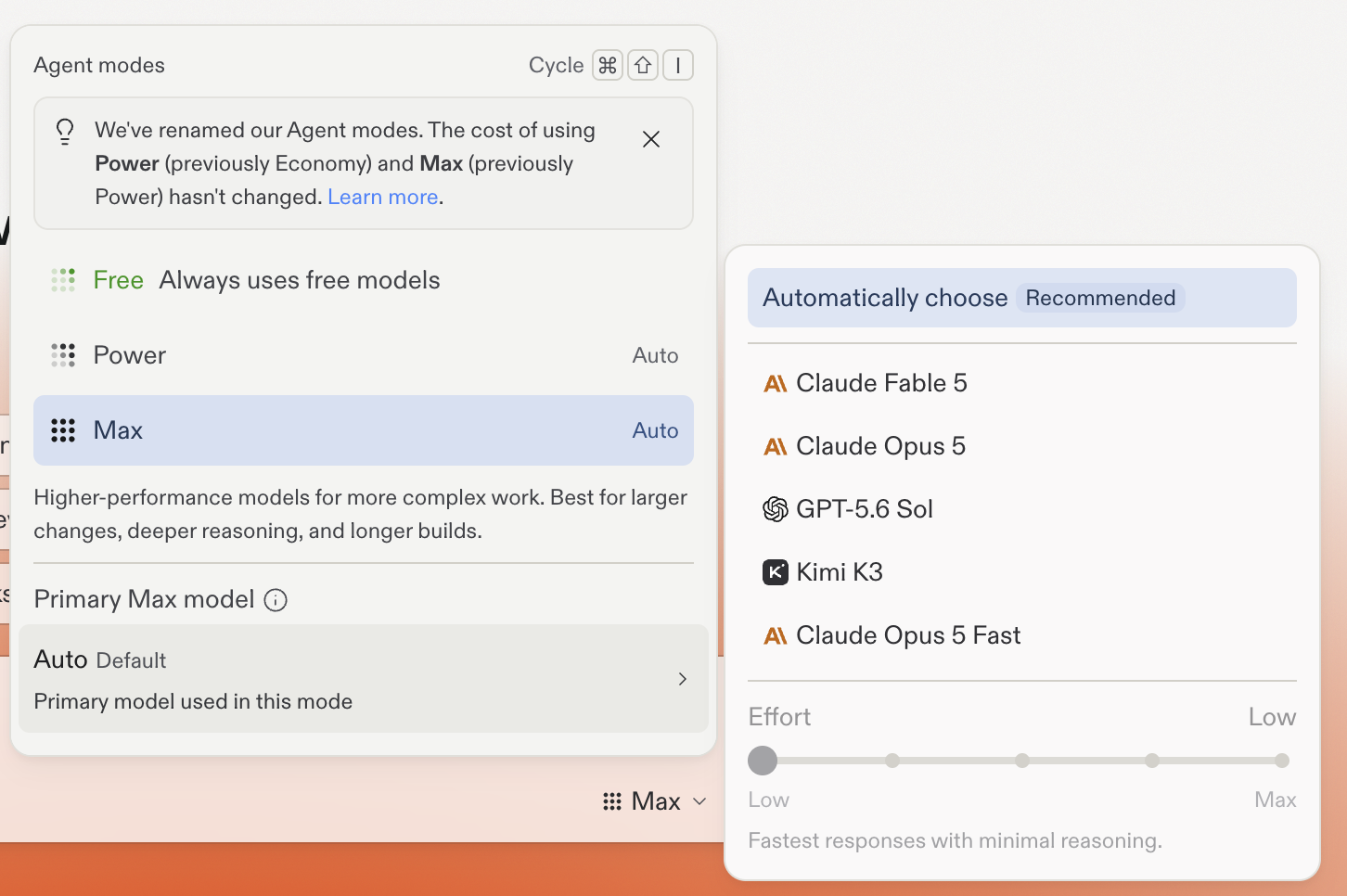1347x896 pixels.
Task: Set Effort slider to the fourth stop
Action: click(x=1152, y=761)
